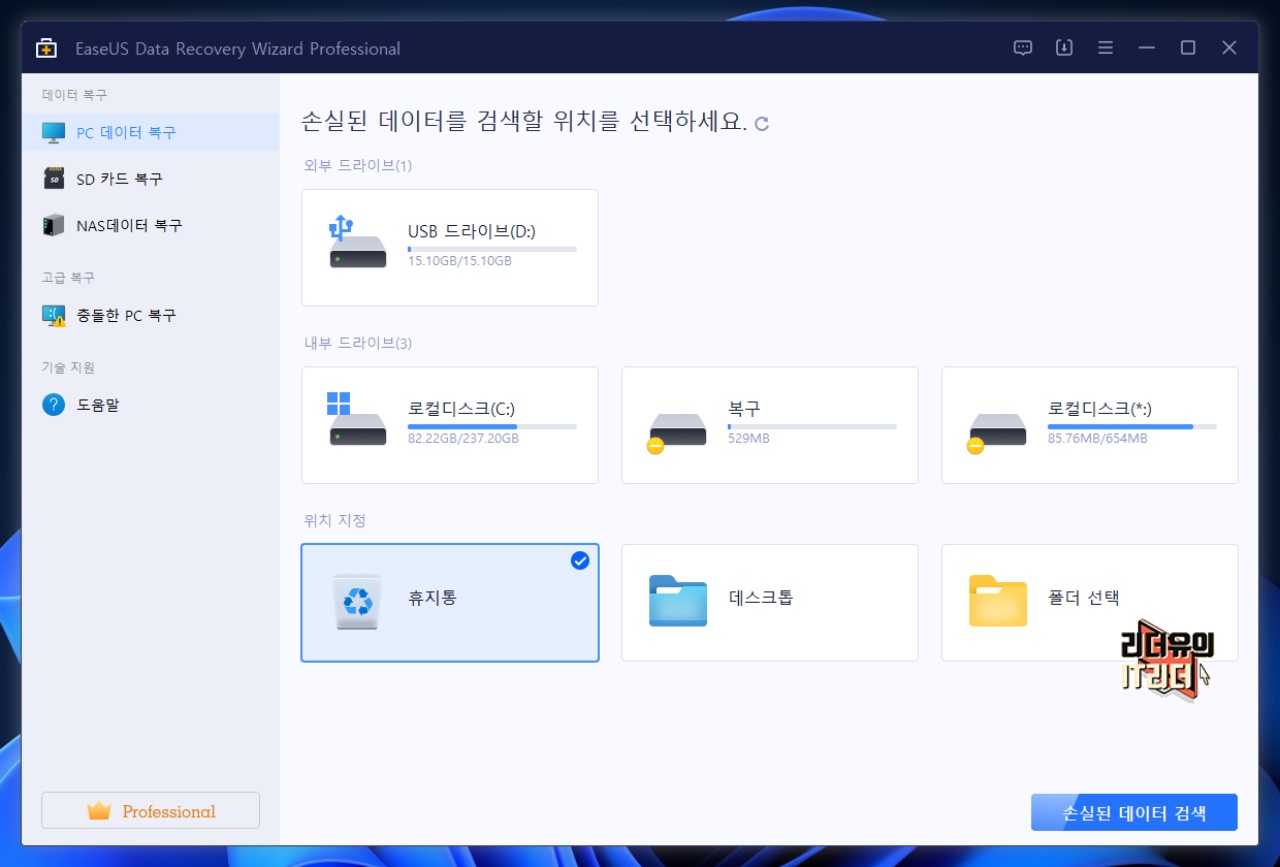Click the yellow folder icon
1280x867 pixels.
(x=998, y=600)
